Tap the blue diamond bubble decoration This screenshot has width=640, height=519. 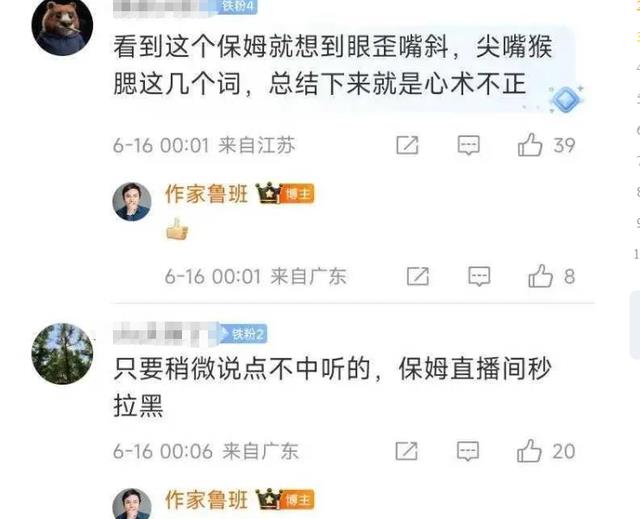pyautogui.click(x=566, y=100)
